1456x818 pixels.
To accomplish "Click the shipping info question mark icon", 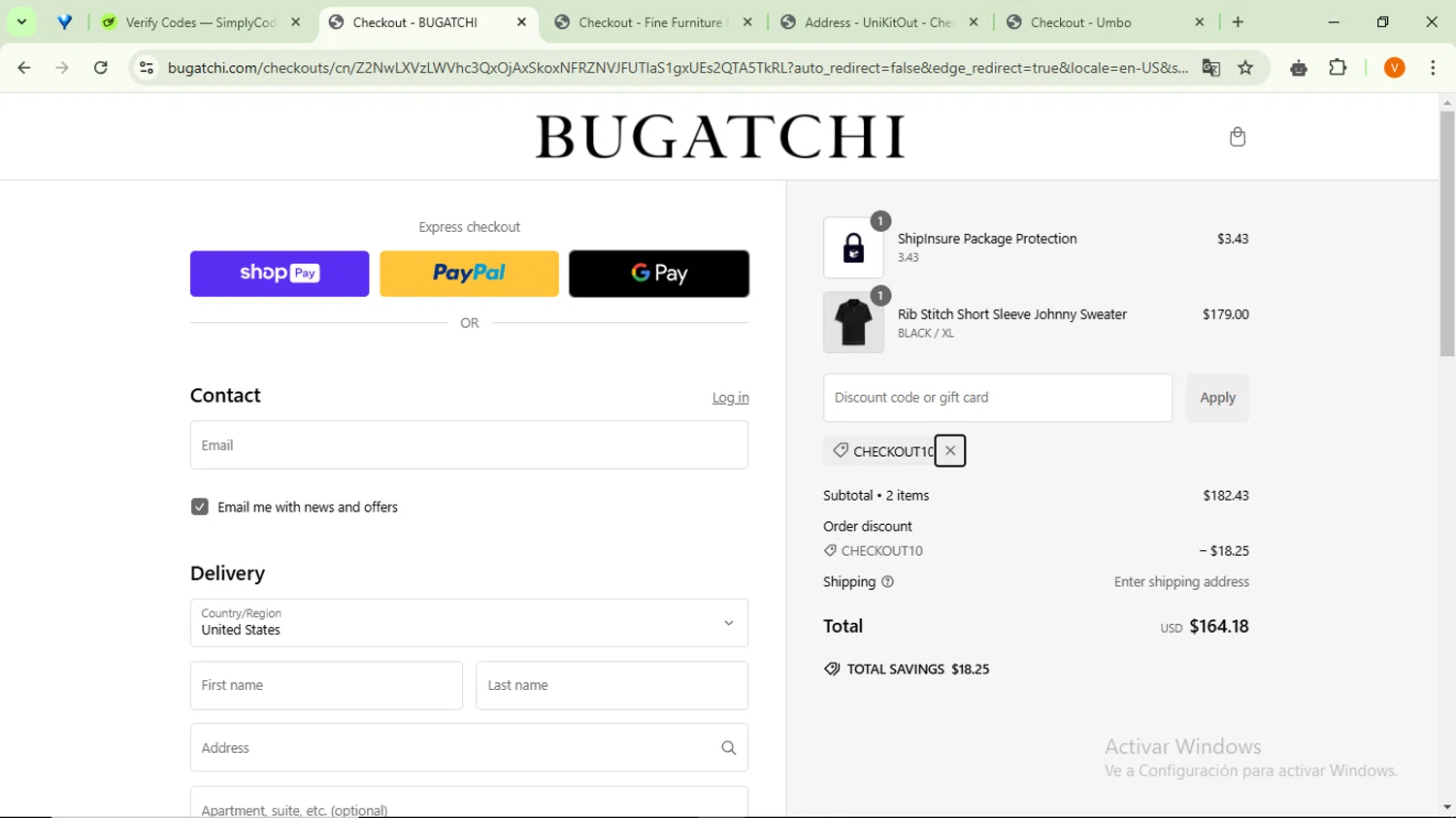I will point(887,582).
